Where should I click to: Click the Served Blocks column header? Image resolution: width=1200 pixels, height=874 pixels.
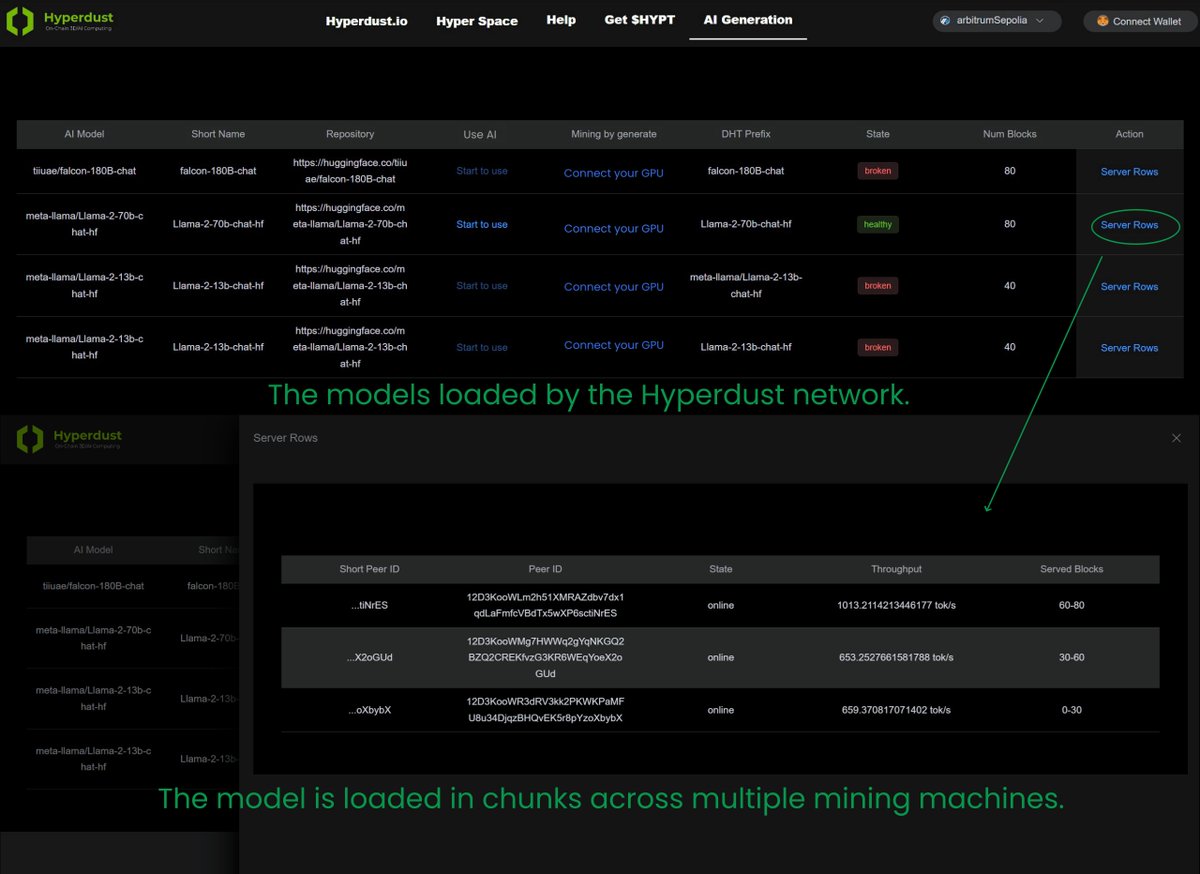pos(1071,569)
